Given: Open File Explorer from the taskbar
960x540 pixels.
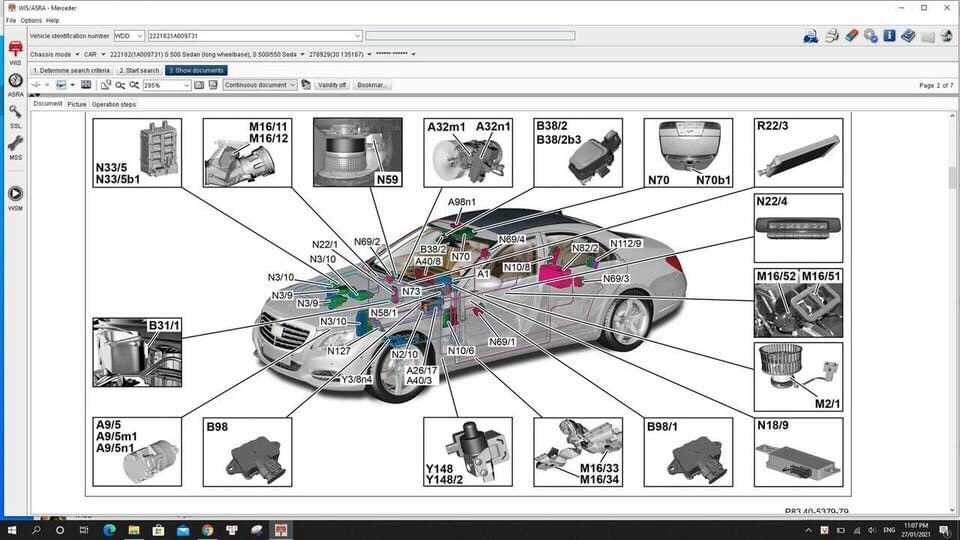Looking at the screenshot, I should (x=133, y=530).
